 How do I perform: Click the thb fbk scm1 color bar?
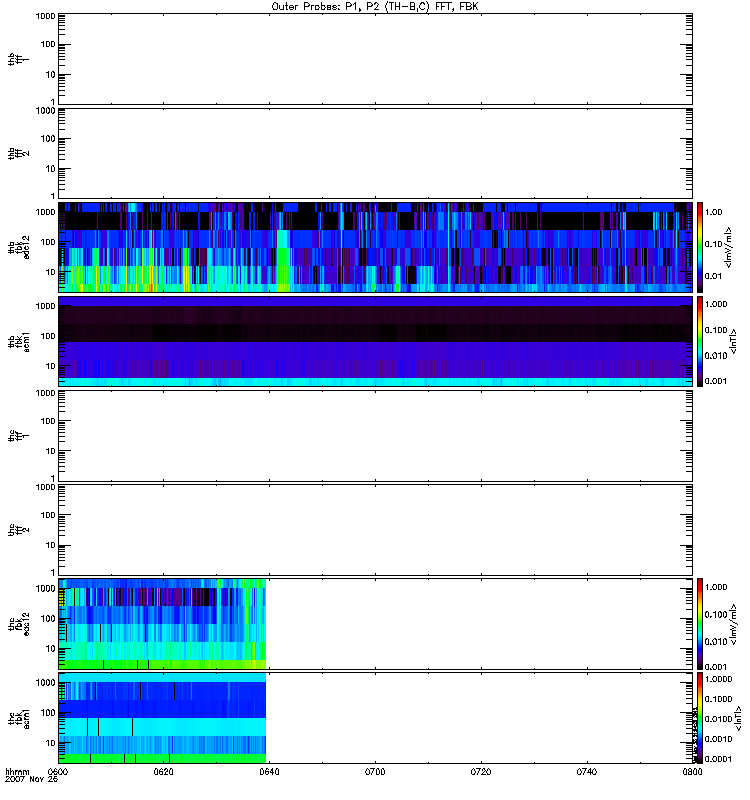coord(700,341)
